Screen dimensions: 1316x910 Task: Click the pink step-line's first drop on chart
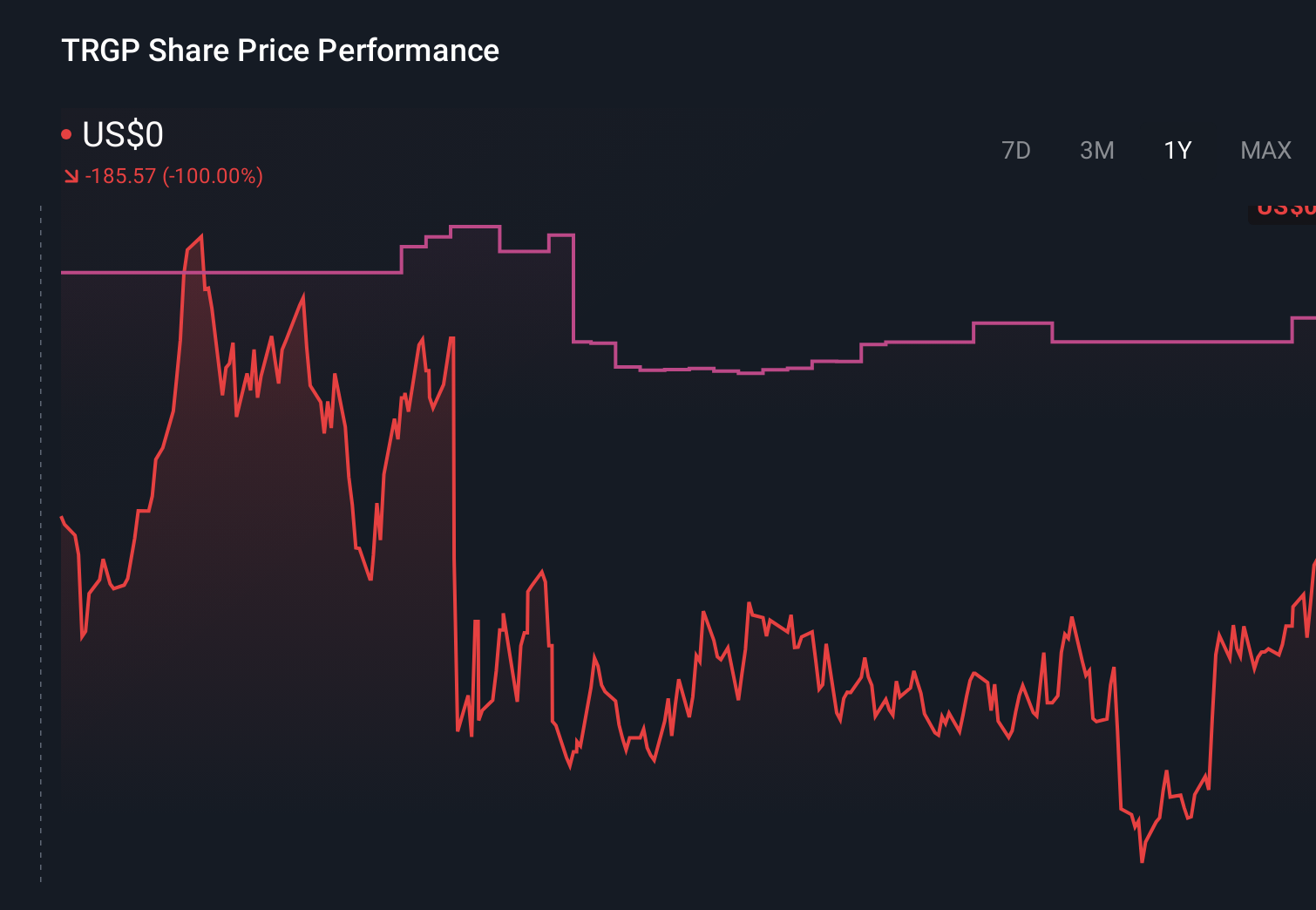point(573,288)
